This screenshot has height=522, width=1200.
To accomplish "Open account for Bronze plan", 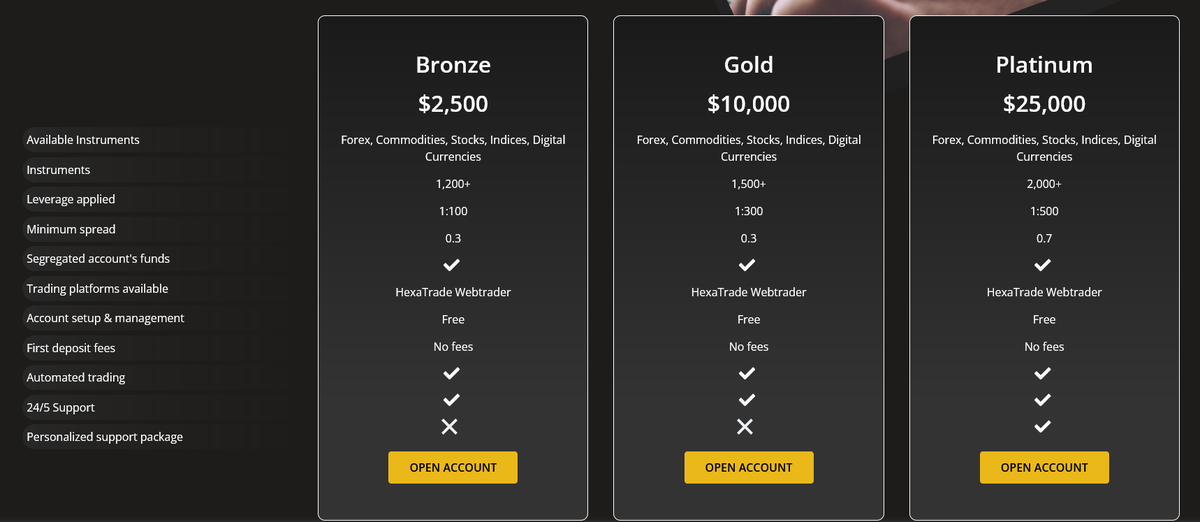I will point(453,467).
